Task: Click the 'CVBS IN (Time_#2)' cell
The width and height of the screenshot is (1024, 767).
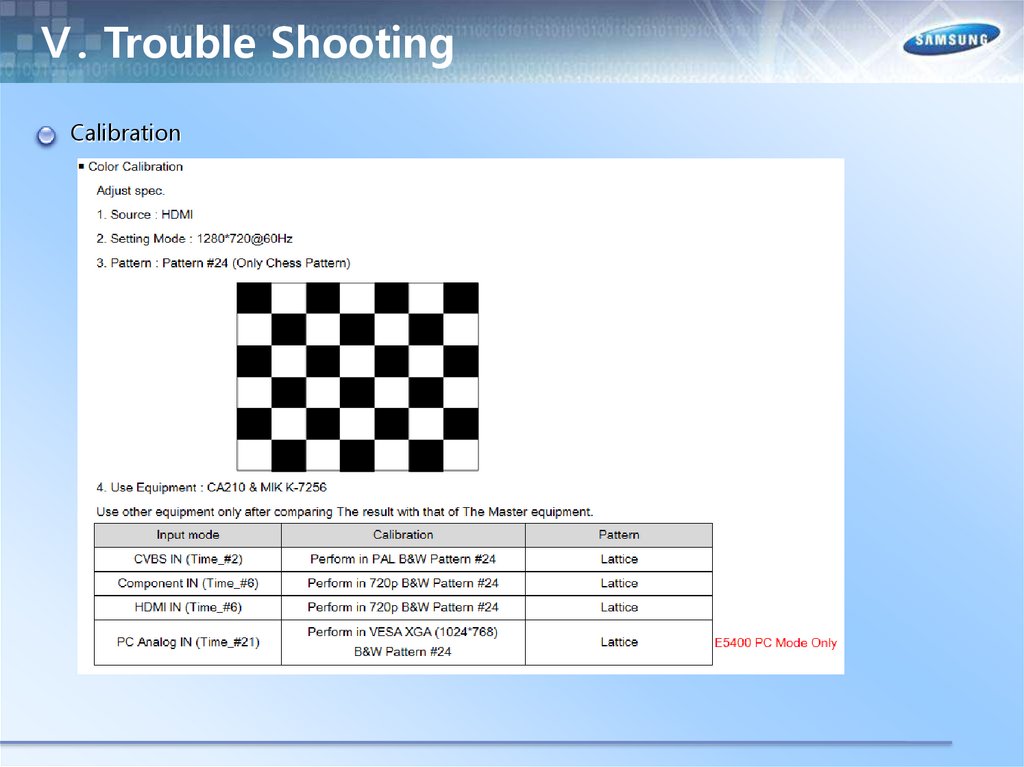Action: click(188, 559)
